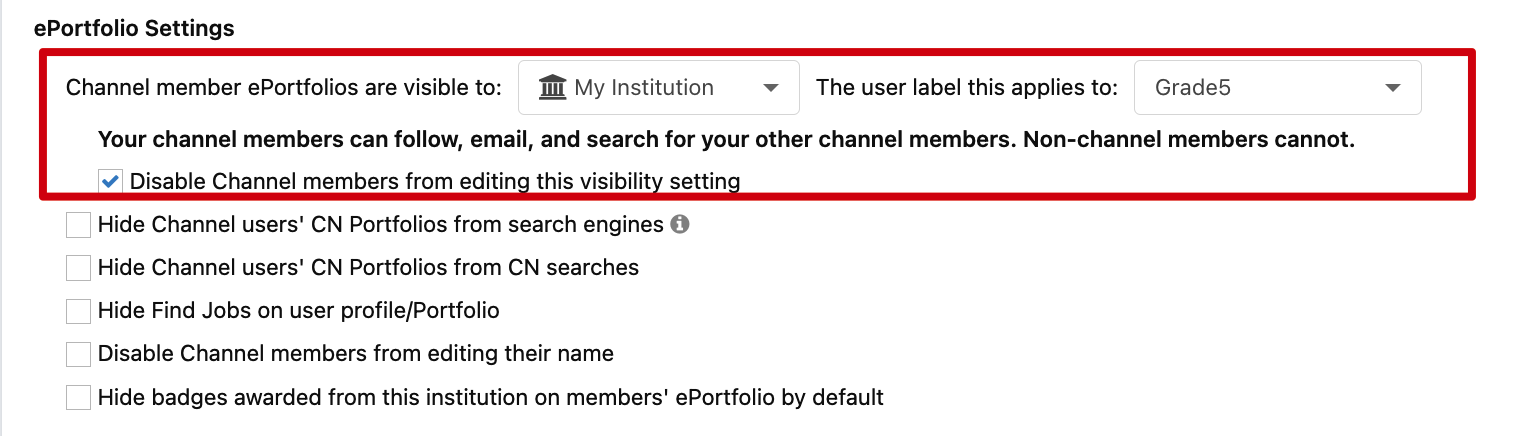This screenshot has width=1520, height=436.
Task: Tick the Hide Find Jobs on profile checkbox
Action: pos(78,311)
